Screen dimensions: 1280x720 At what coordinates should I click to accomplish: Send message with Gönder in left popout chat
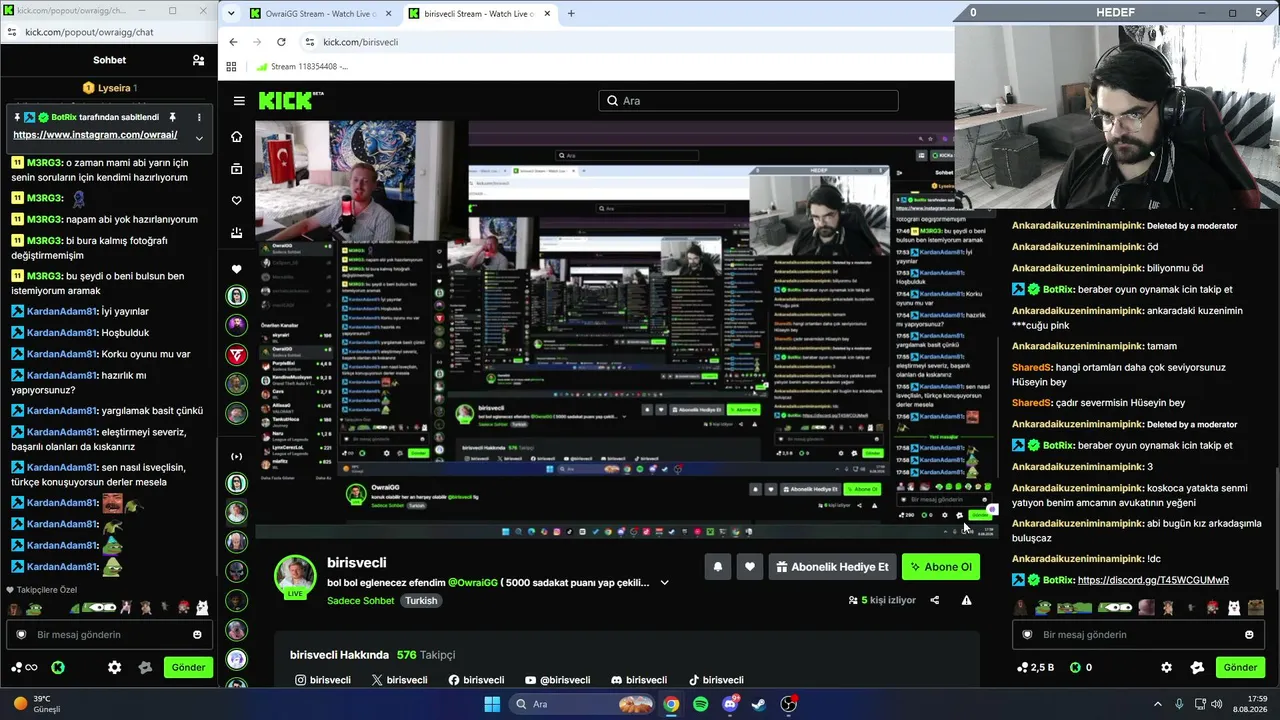click(x=189, y=667)
